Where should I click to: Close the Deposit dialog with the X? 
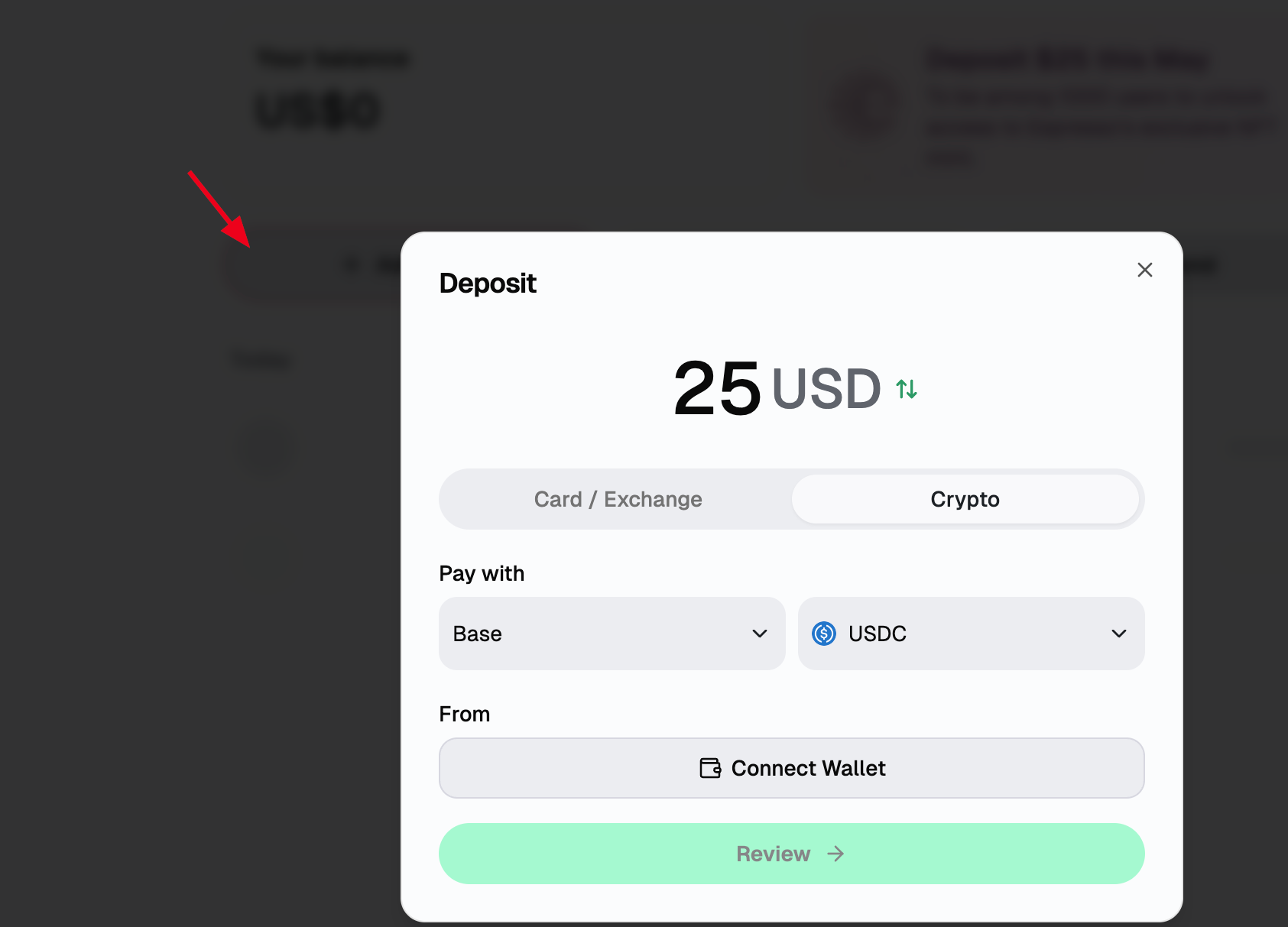pyautogui.click(x=1144, y=270)
